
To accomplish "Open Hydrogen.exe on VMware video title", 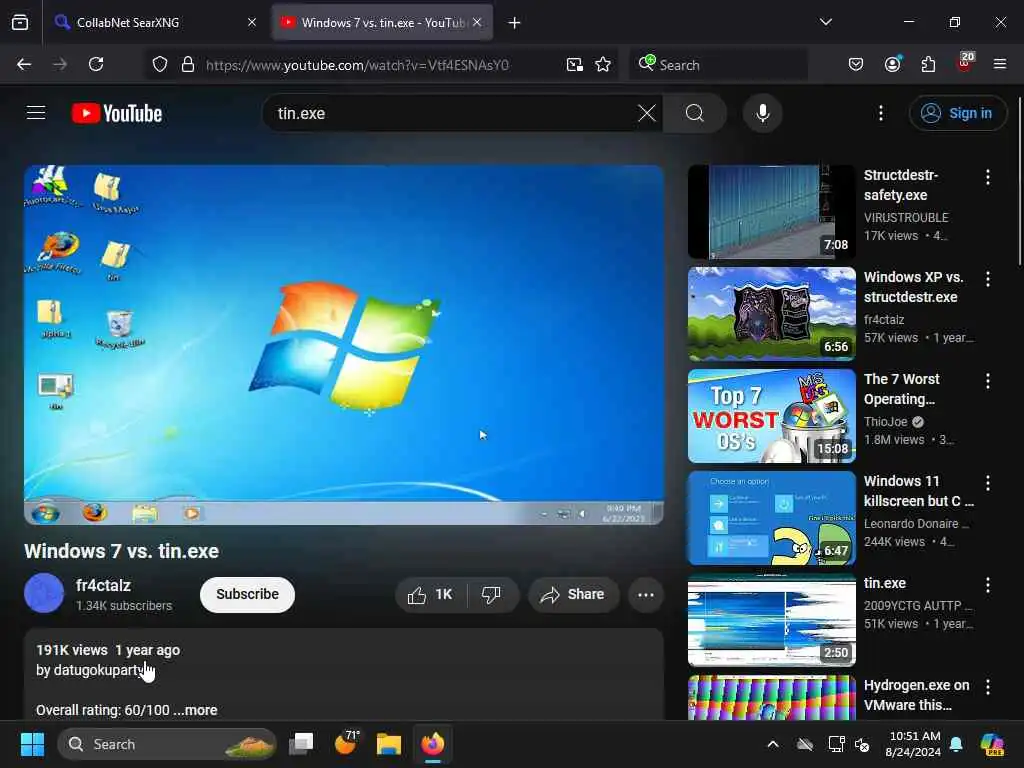I will click(916, 695).
